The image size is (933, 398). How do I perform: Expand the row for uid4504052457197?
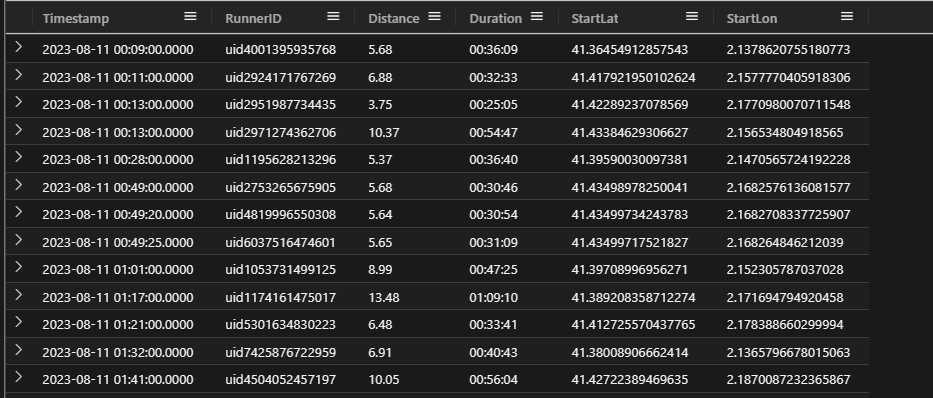pyautogui.click(x=18, y=377)
